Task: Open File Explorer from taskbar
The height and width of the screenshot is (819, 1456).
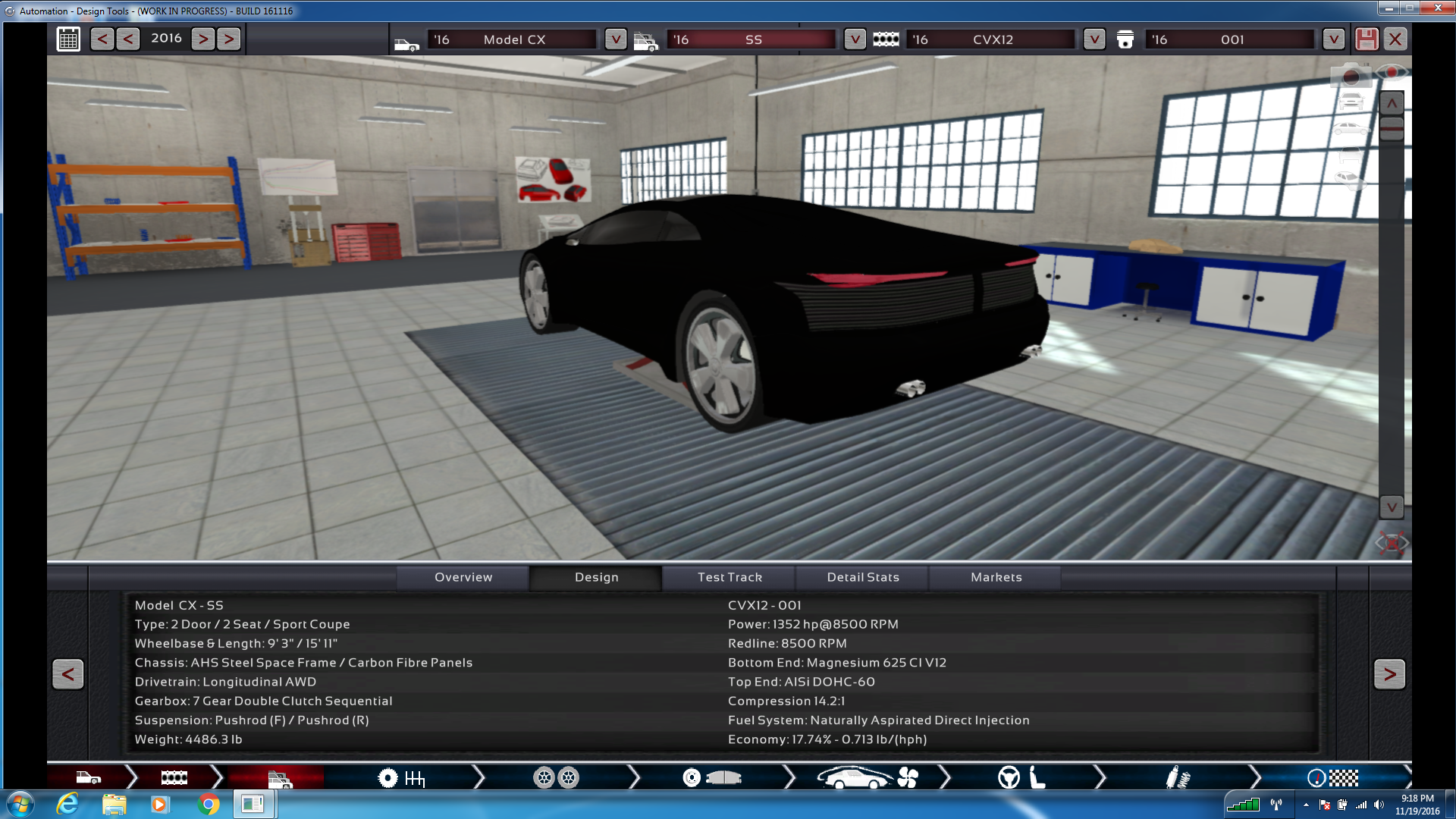Action: pyautogui.click(x=114, y=804)
